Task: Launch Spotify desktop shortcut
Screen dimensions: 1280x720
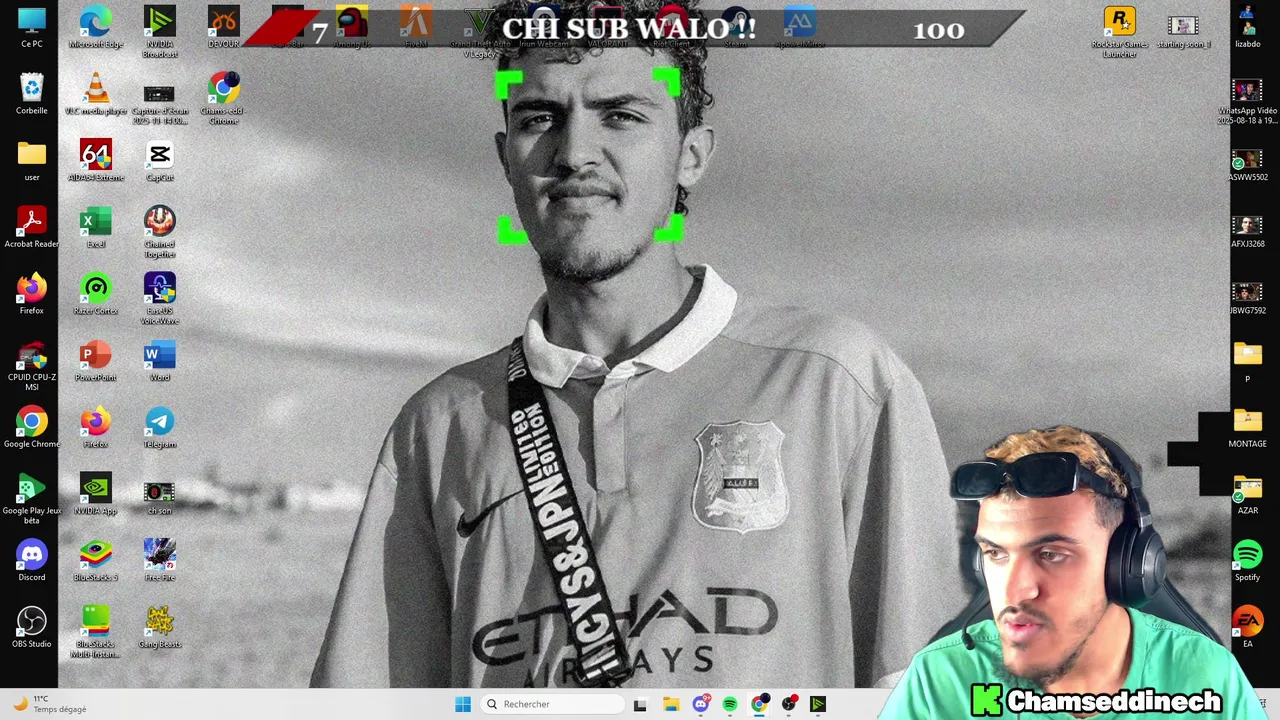Action: click(x=1247, y=562)
